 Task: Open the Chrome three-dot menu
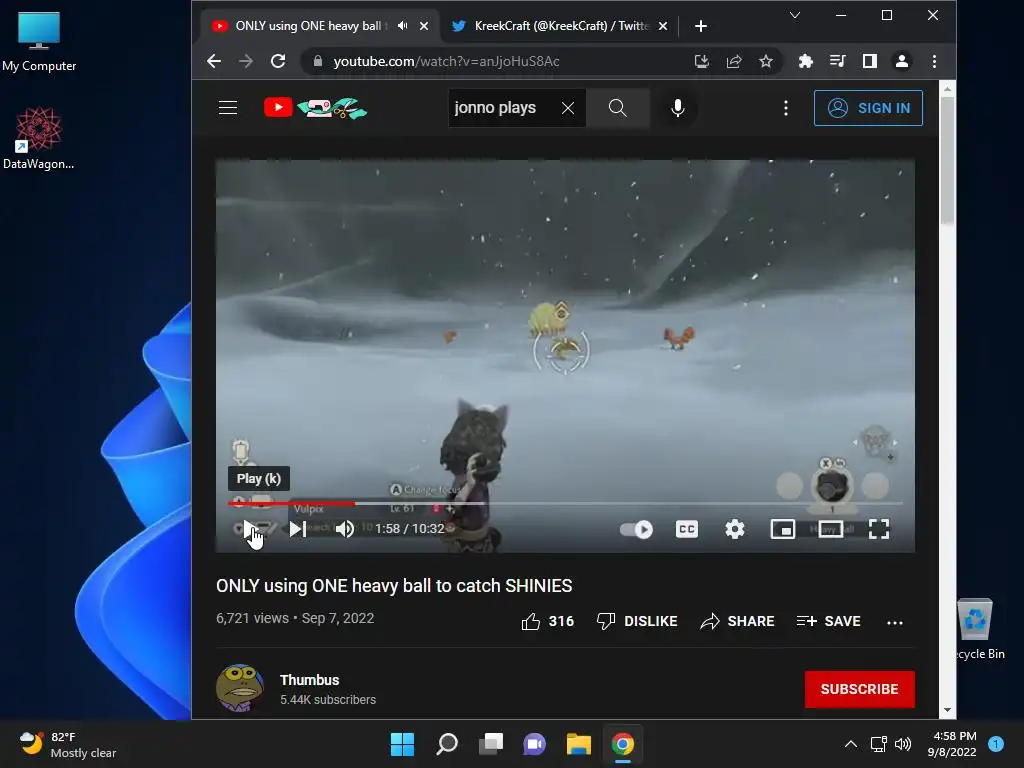coord(935,61)
